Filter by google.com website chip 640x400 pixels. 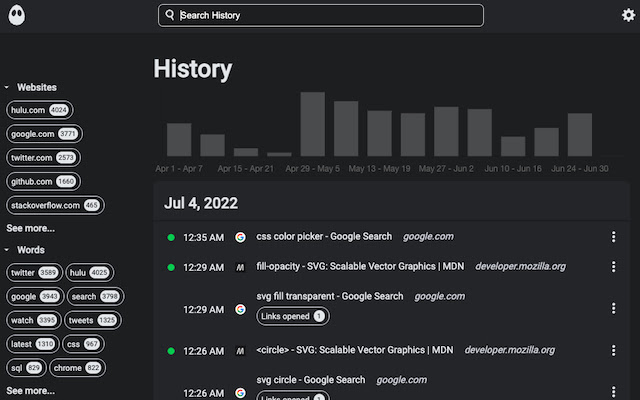click(44, 134)
